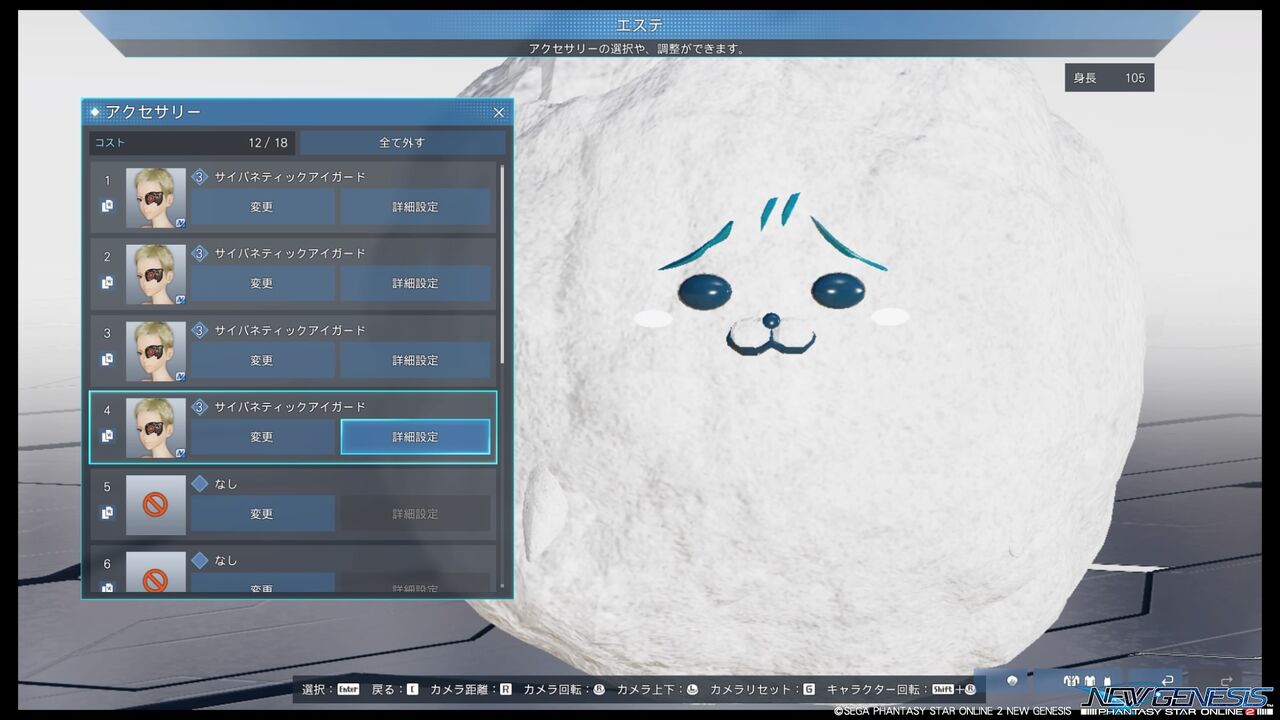Click the copy icon of accessory slot 1
The height and width of the screenshot is (720, 1280).
point(108,206)
